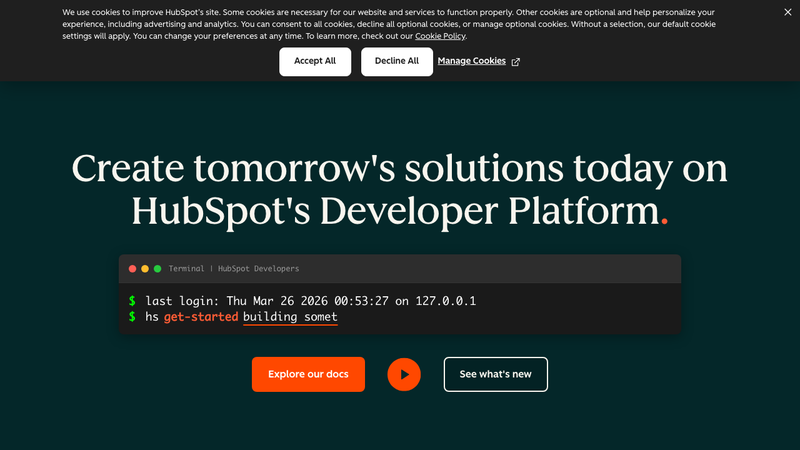Open the Manage Cookies link

(x=471, y=61)
